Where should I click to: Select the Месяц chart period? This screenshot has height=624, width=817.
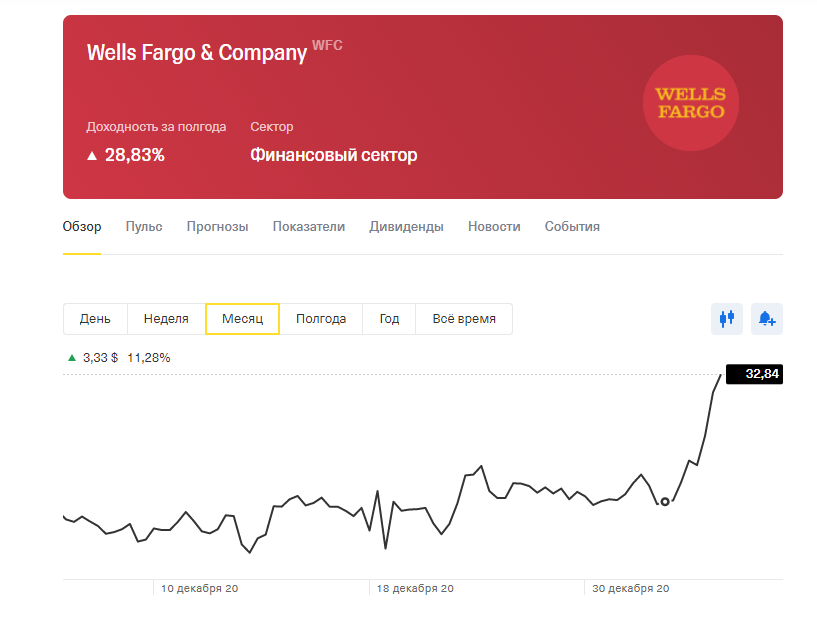pyautogui.click(x=242, y=319)
